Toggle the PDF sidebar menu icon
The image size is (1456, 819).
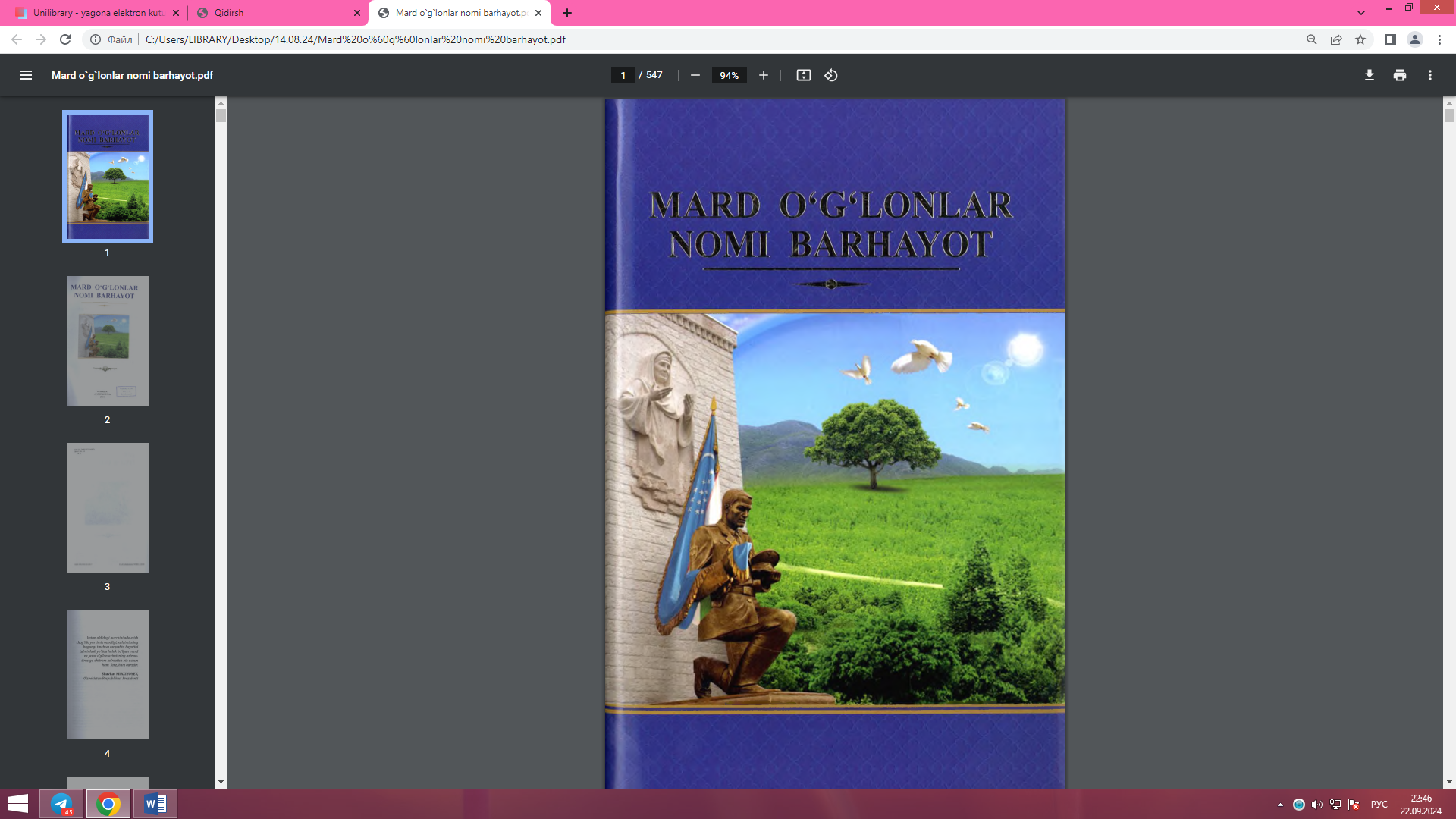26,75
